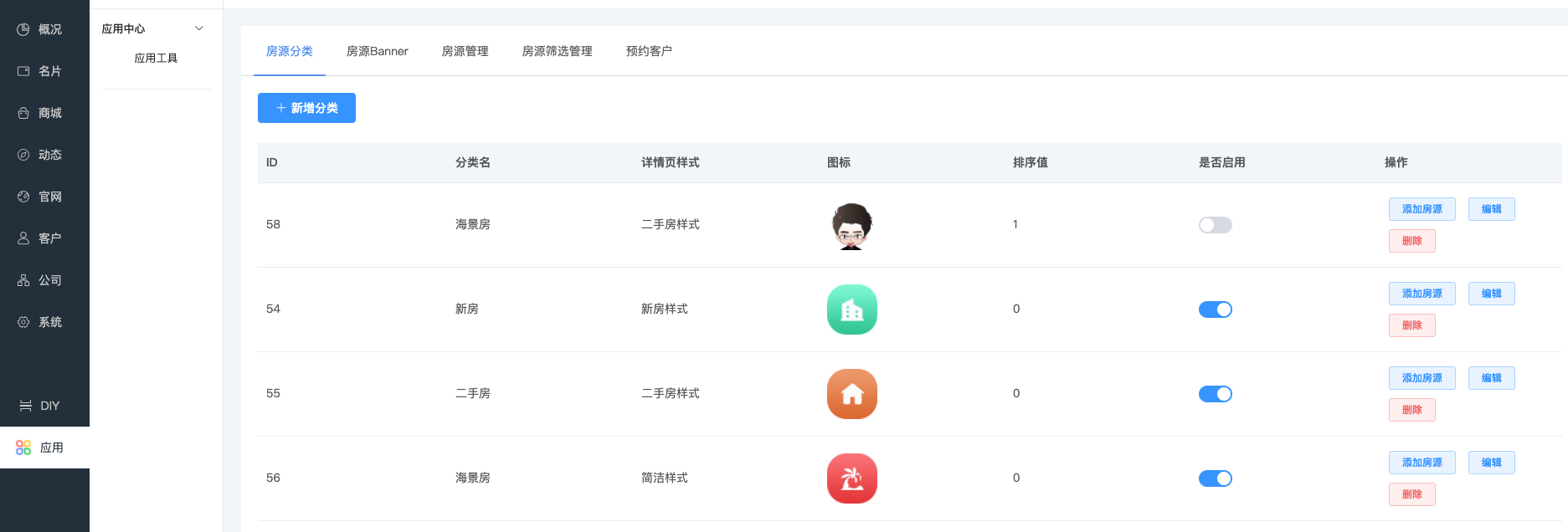Viewport: 1568px width, 532px height.
Task: Click 删除 in the 新房 row
Action: (1412, 325)
